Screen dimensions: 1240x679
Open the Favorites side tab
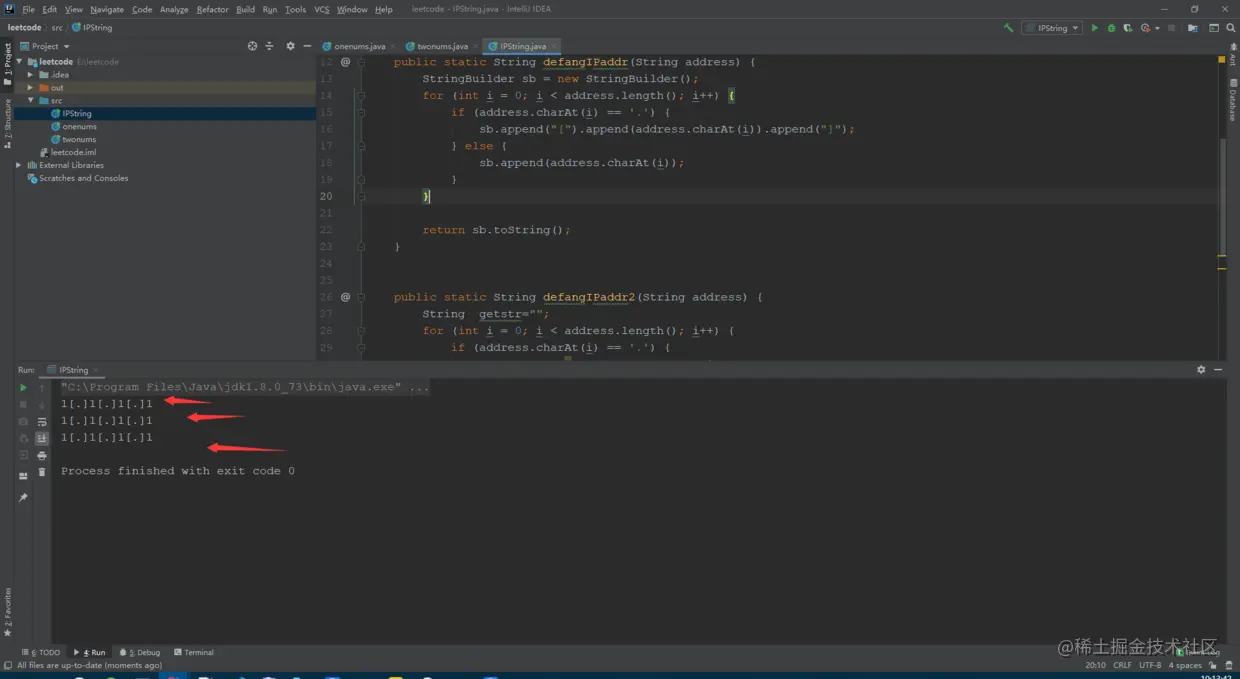pos(7,612)
